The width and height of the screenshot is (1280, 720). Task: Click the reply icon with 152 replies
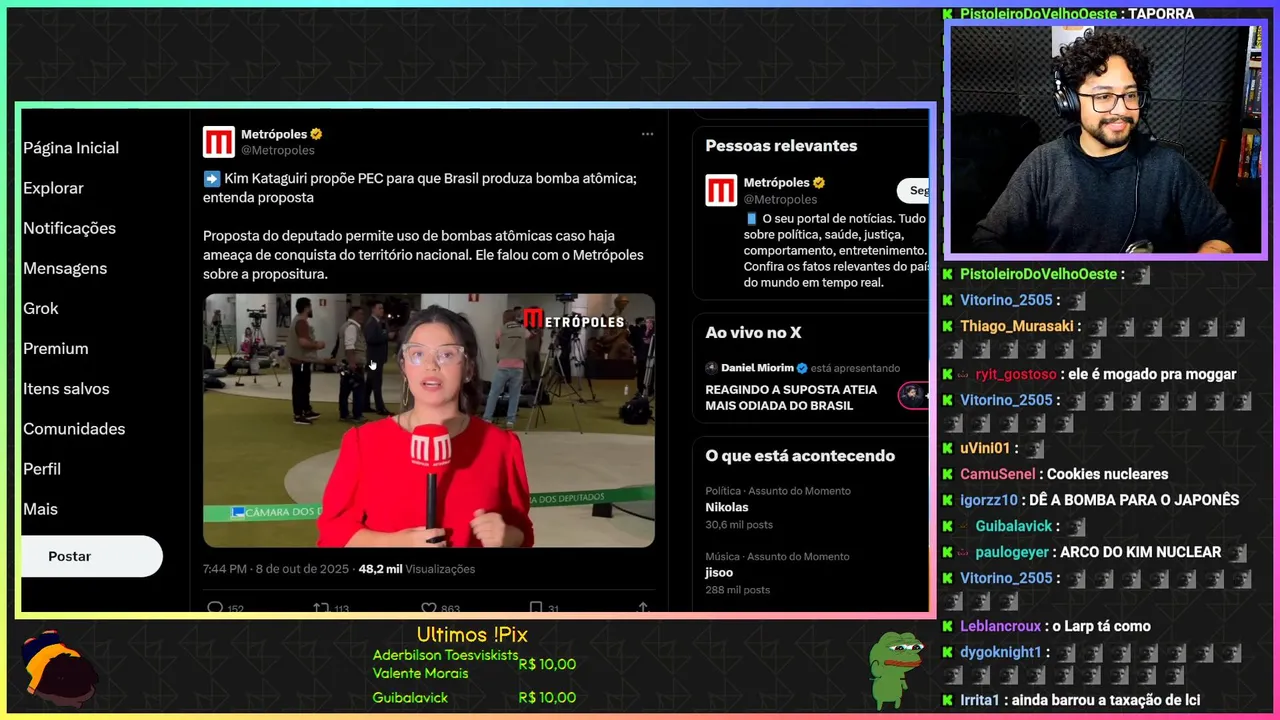click(x=214, y=608)
